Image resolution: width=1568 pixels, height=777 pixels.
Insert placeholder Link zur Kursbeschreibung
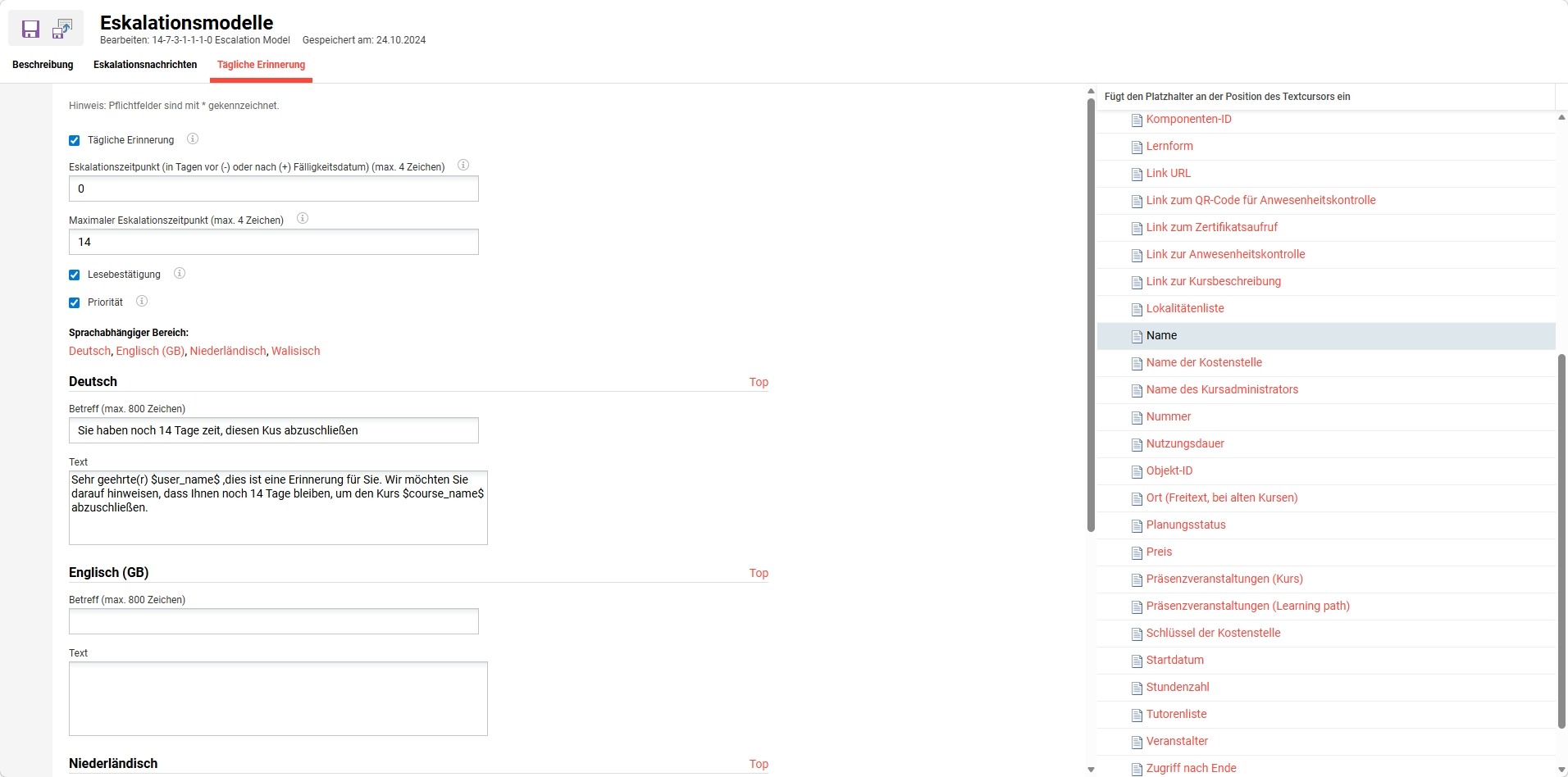tap(1213, 281)
